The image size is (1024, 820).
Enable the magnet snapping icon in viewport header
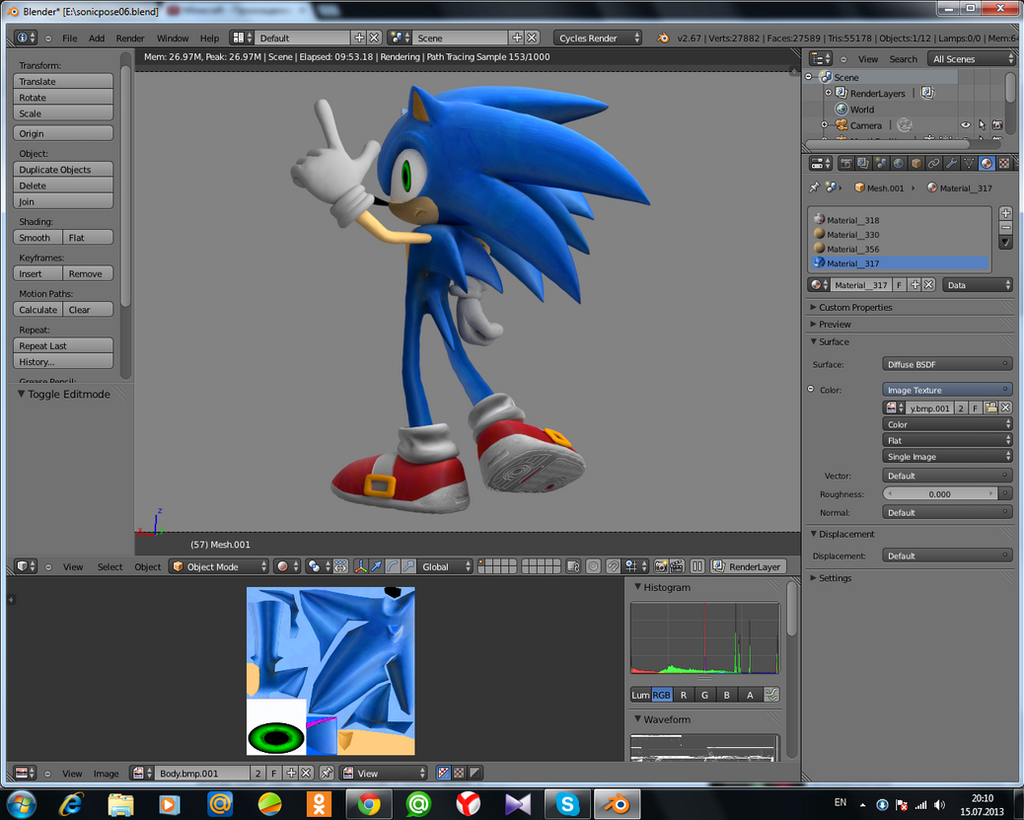(613, 566)
